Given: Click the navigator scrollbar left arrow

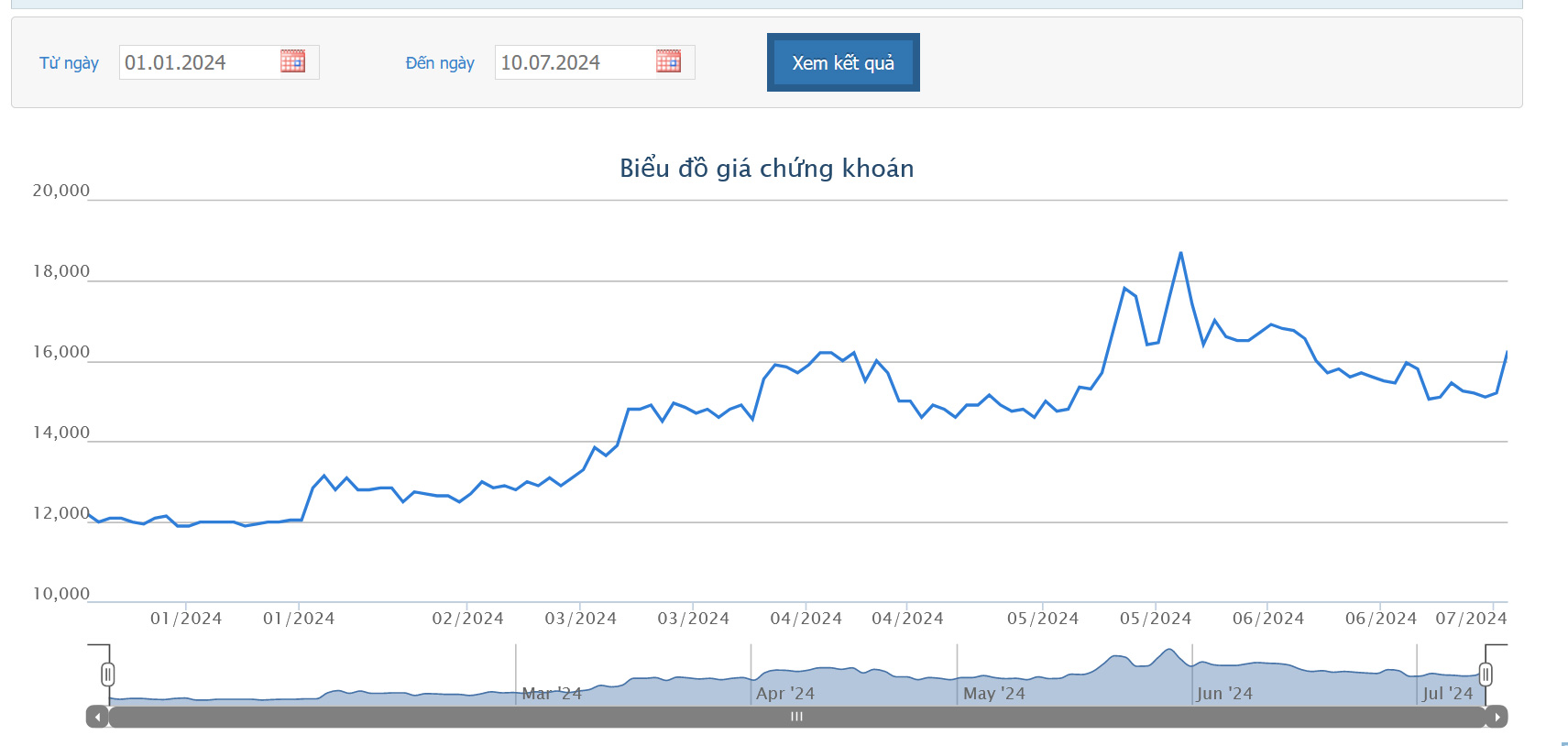Looking at the screenshot, I should tap(97, 717).
